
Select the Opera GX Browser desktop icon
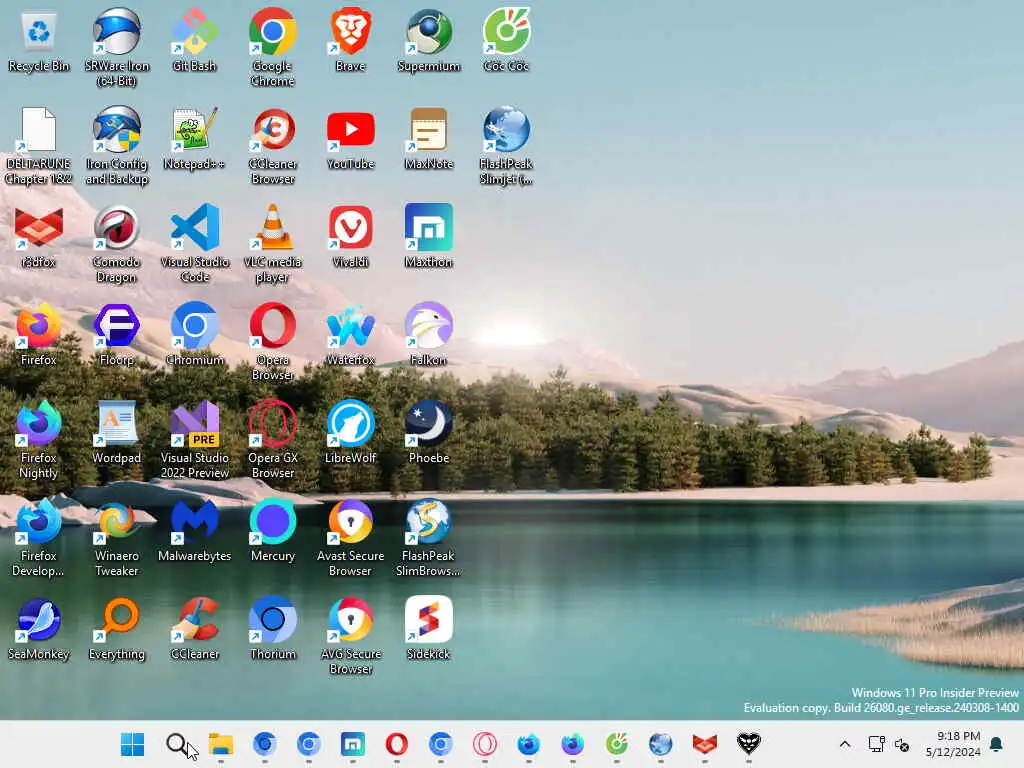click(273, 439)
